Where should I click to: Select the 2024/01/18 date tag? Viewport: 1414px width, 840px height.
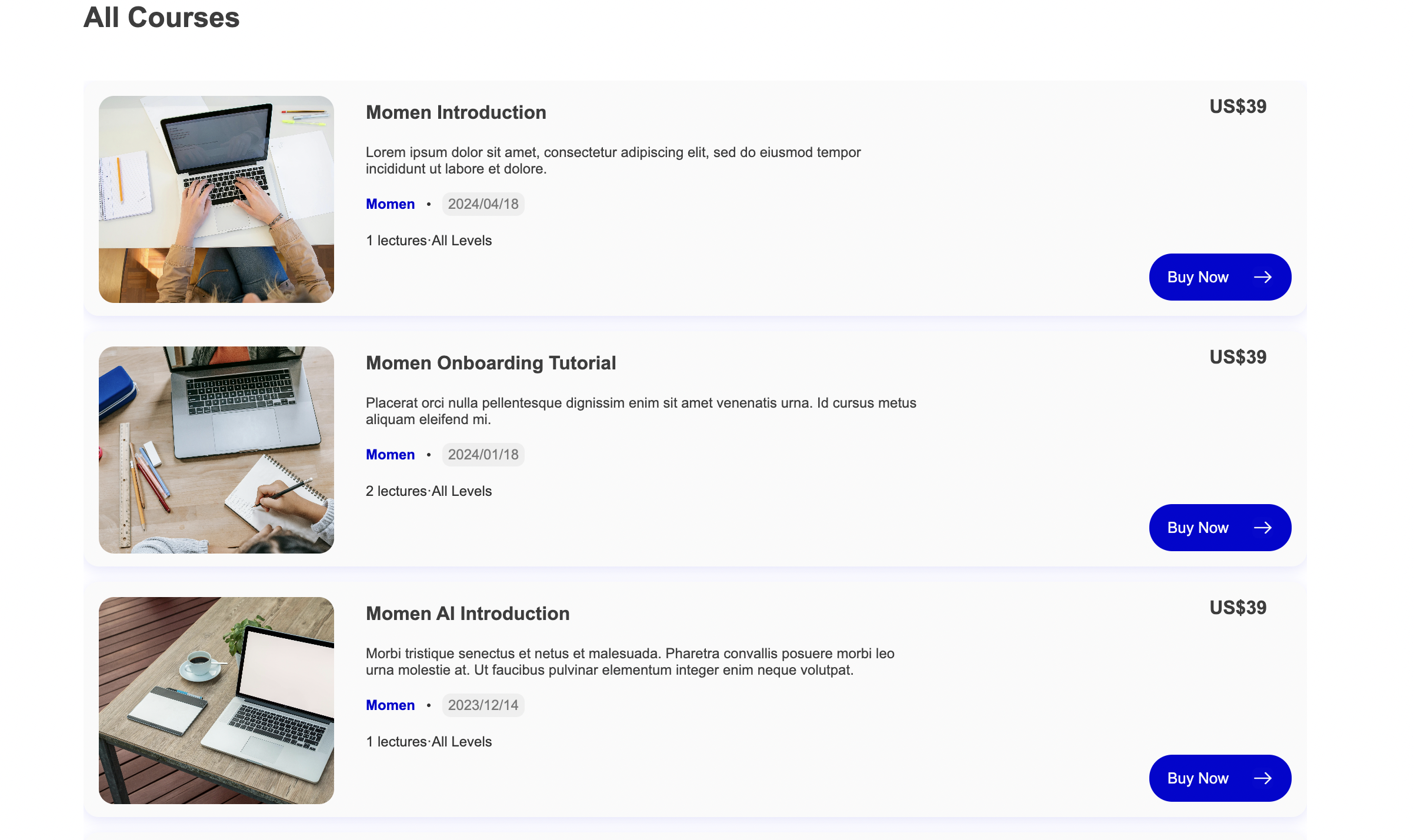point(483,455)
